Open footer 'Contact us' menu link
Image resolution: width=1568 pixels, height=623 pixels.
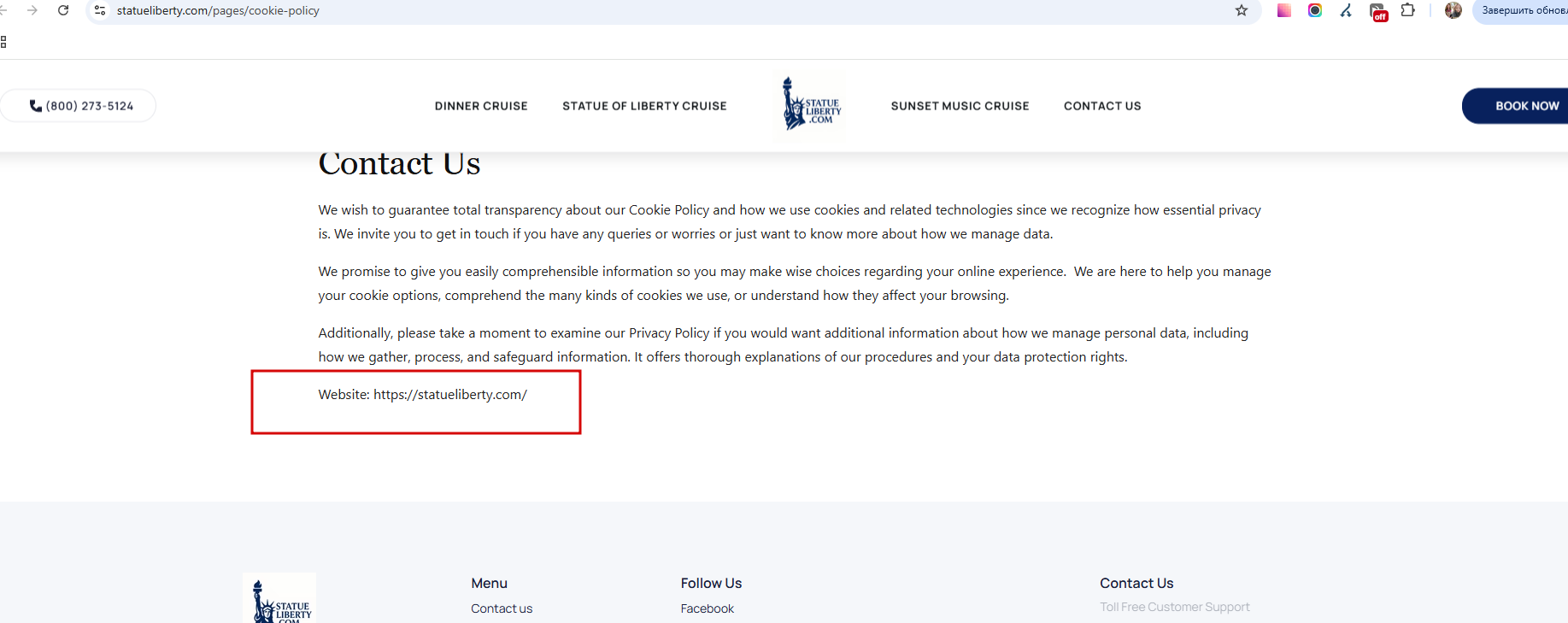[502, 608]
